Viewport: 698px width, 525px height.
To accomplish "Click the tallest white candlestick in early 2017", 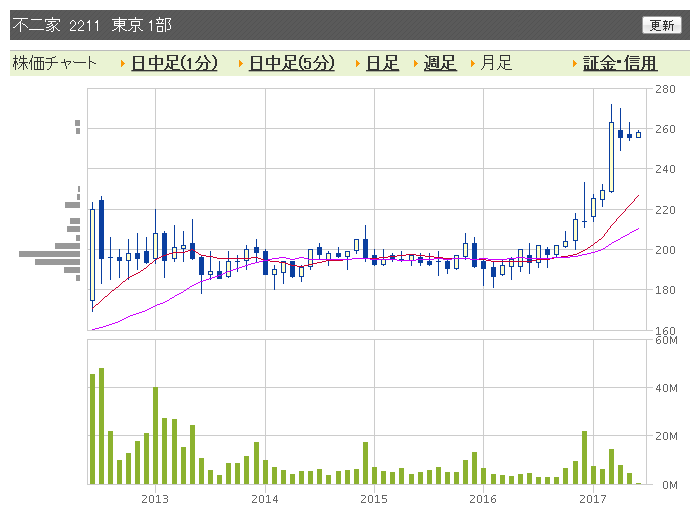I will pos(611,157).
